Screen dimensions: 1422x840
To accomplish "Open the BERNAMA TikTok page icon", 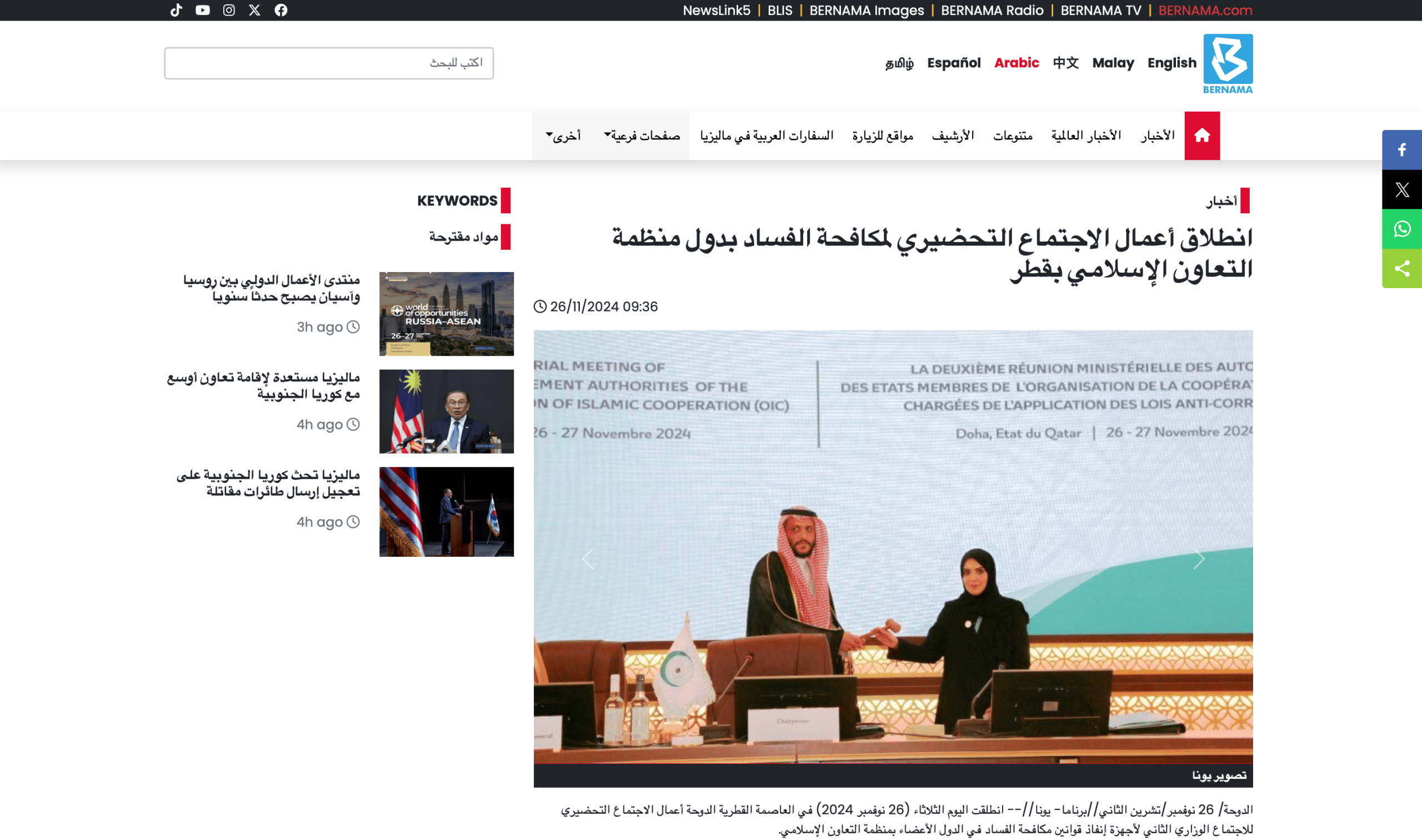I will click(x=176, y=10).
